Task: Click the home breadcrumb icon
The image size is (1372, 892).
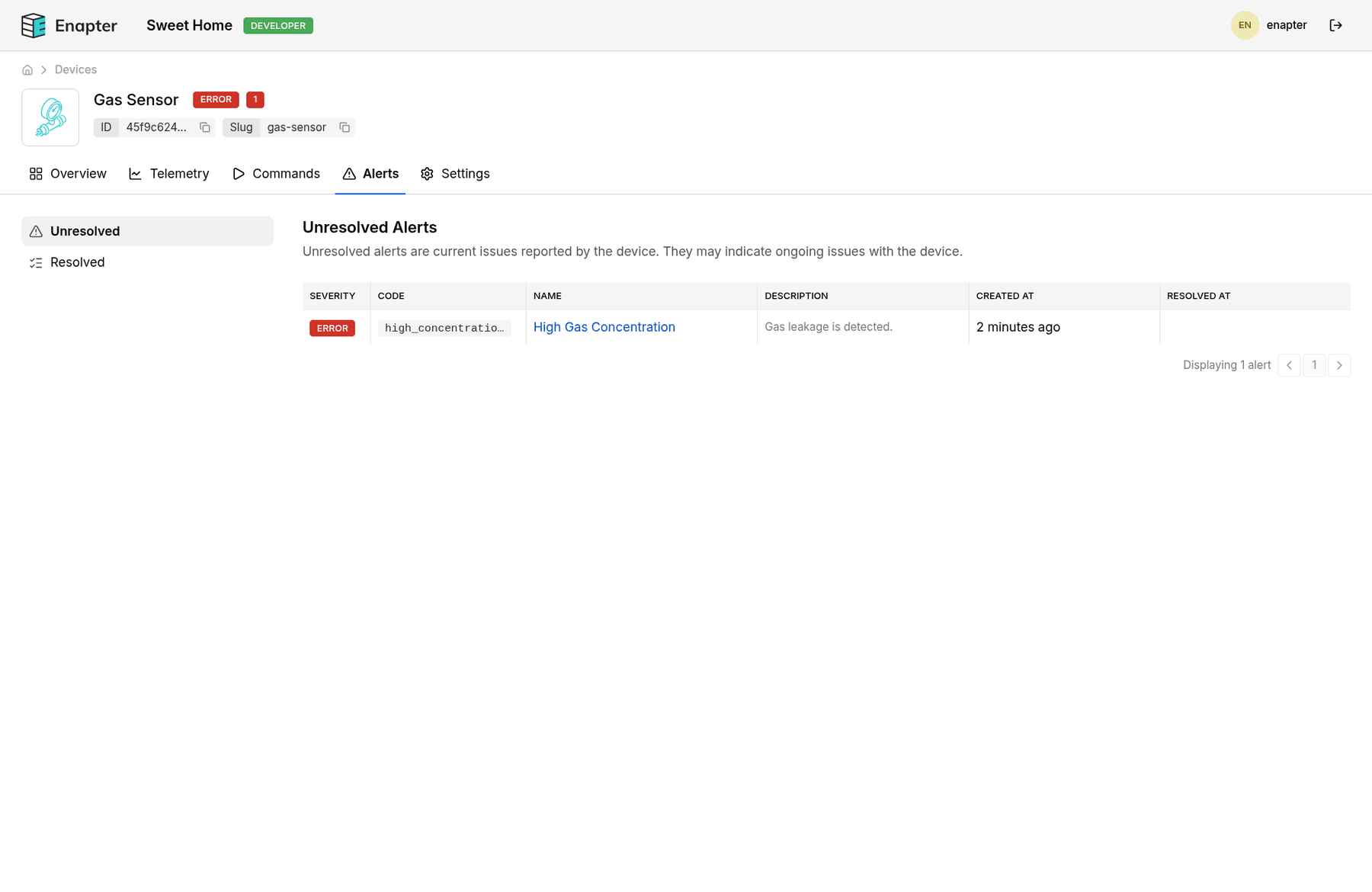Action: [27, 70]
